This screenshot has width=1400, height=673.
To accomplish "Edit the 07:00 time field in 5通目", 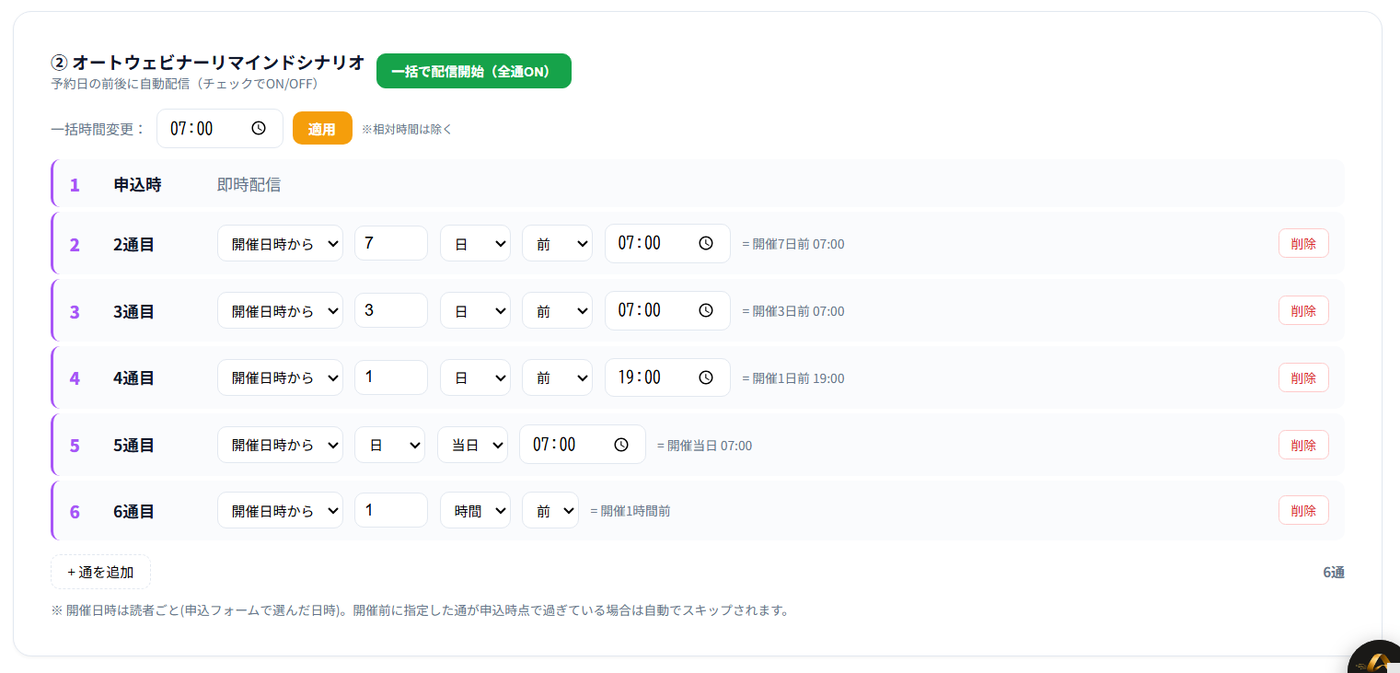I will coord(582,444).
